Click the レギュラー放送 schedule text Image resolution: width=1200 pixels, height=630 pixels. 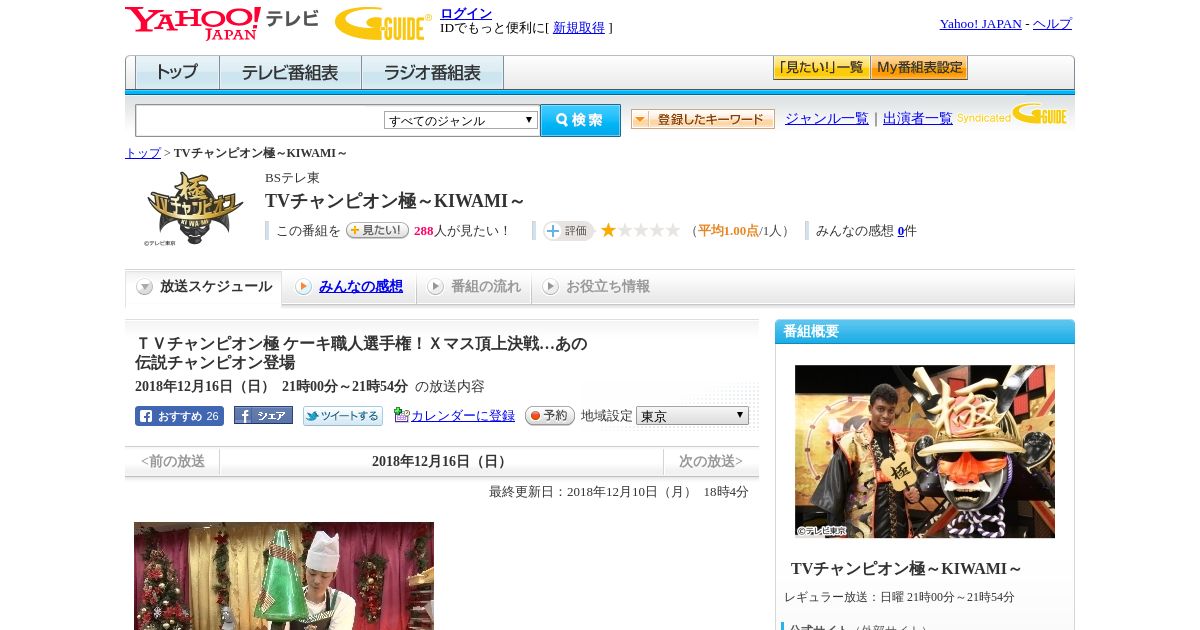pyautogui.click(x=899, y=597)
